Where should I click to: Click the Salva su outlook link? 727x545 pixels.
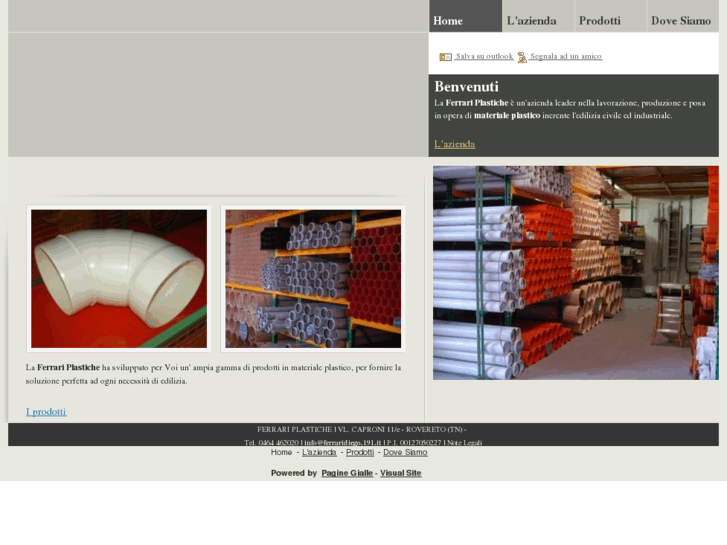click(484, 56)
